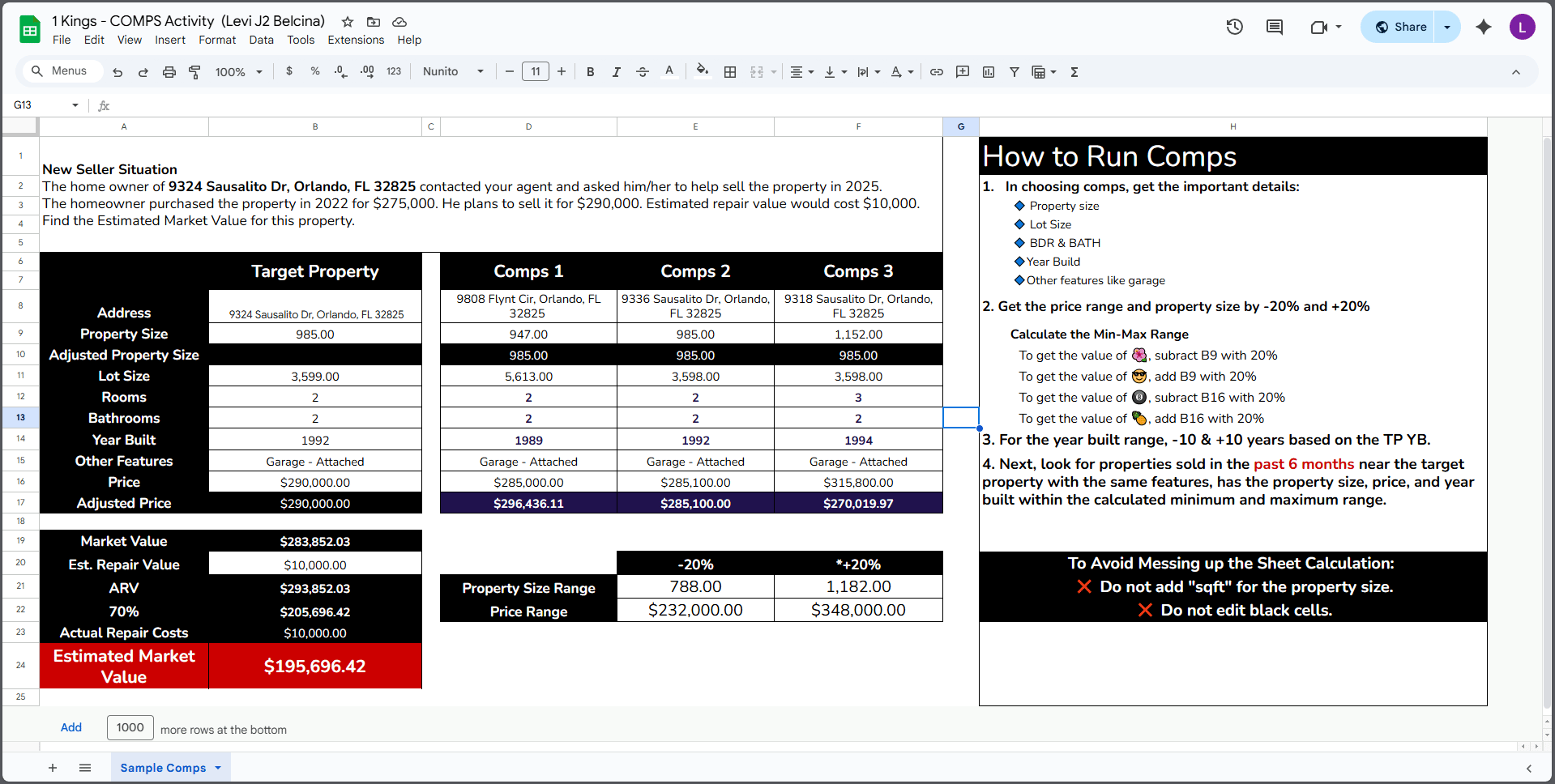Decrease decimal places icon
The height and width of the screenshot is (784, 1555).
click(x=341, y=71)
